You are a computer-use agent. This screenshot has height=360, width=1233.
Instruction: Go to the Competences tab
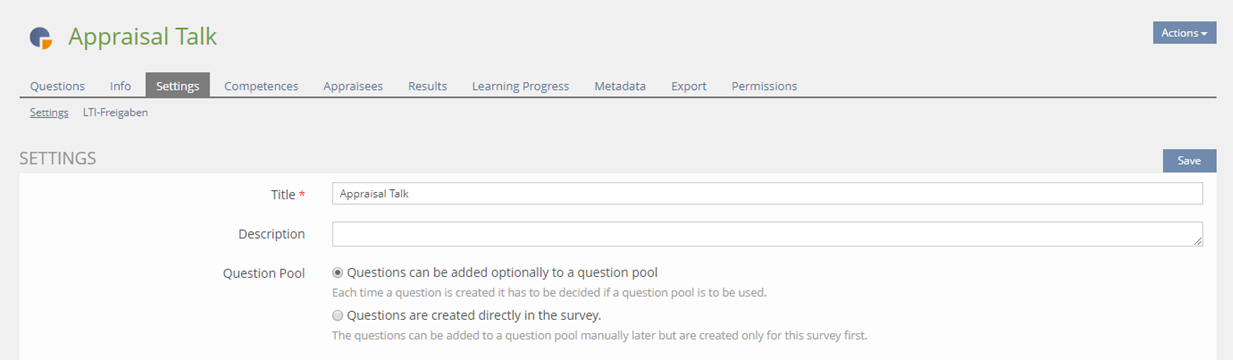[261, 86]
